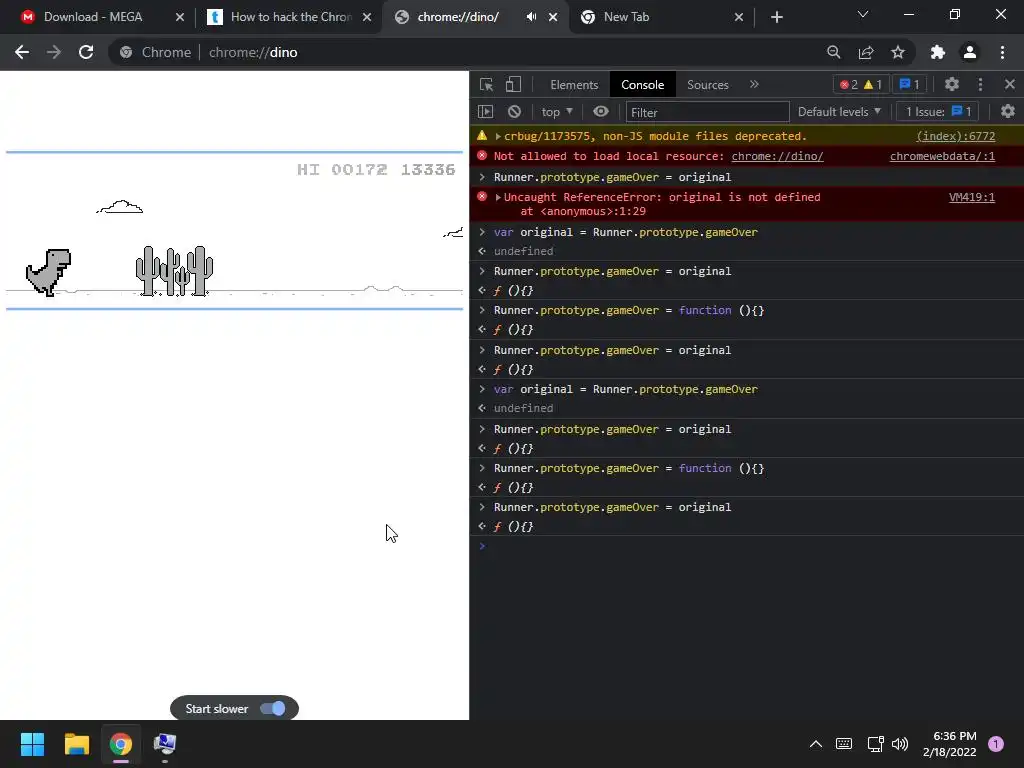The image size is (1024, 768).
Task: Open the notification badge in the taskbar
Action: pyautogui.click(x=996, y=744)
